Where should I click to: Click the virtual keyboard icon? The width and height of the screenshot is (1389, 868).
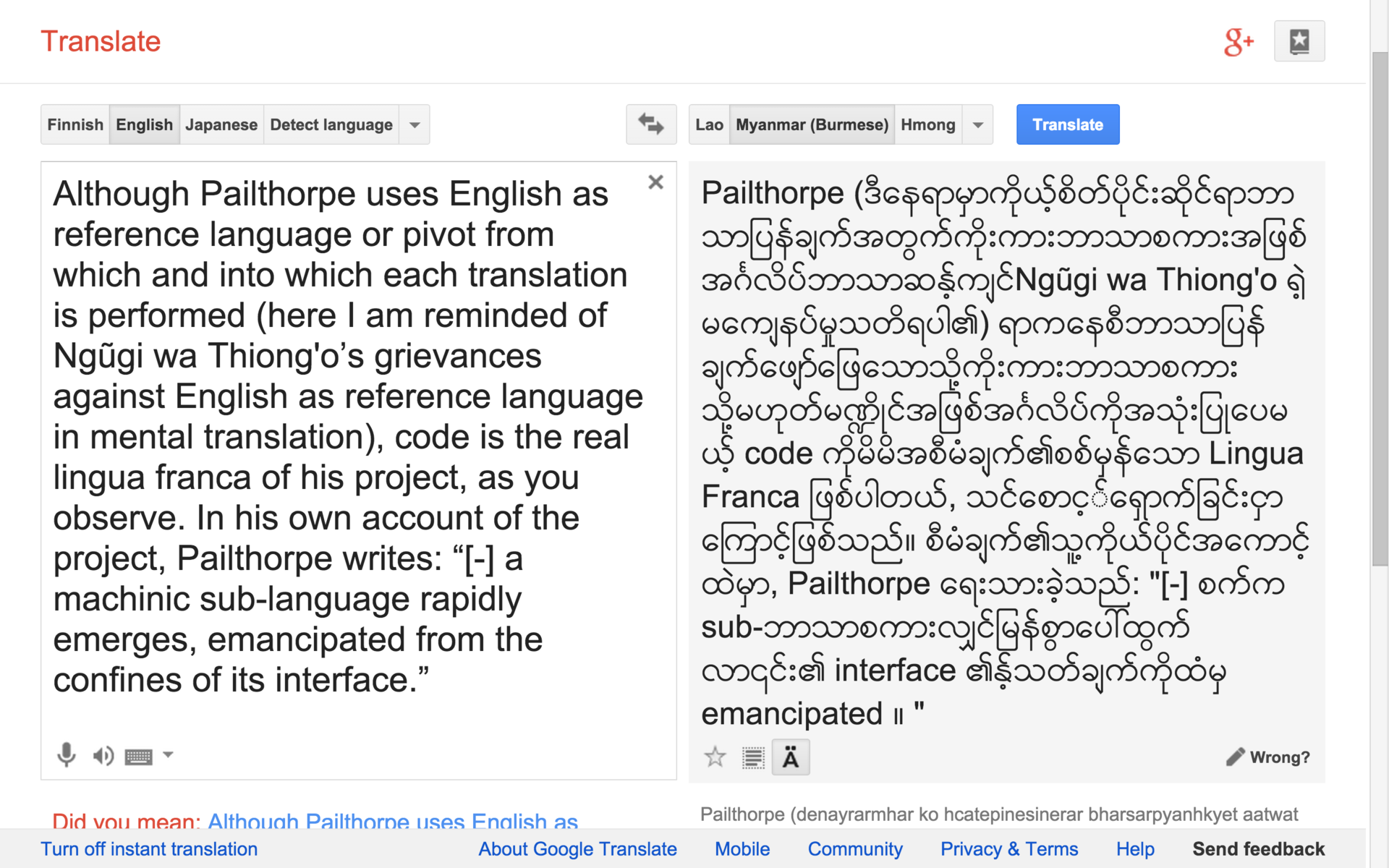click(138, 757)
